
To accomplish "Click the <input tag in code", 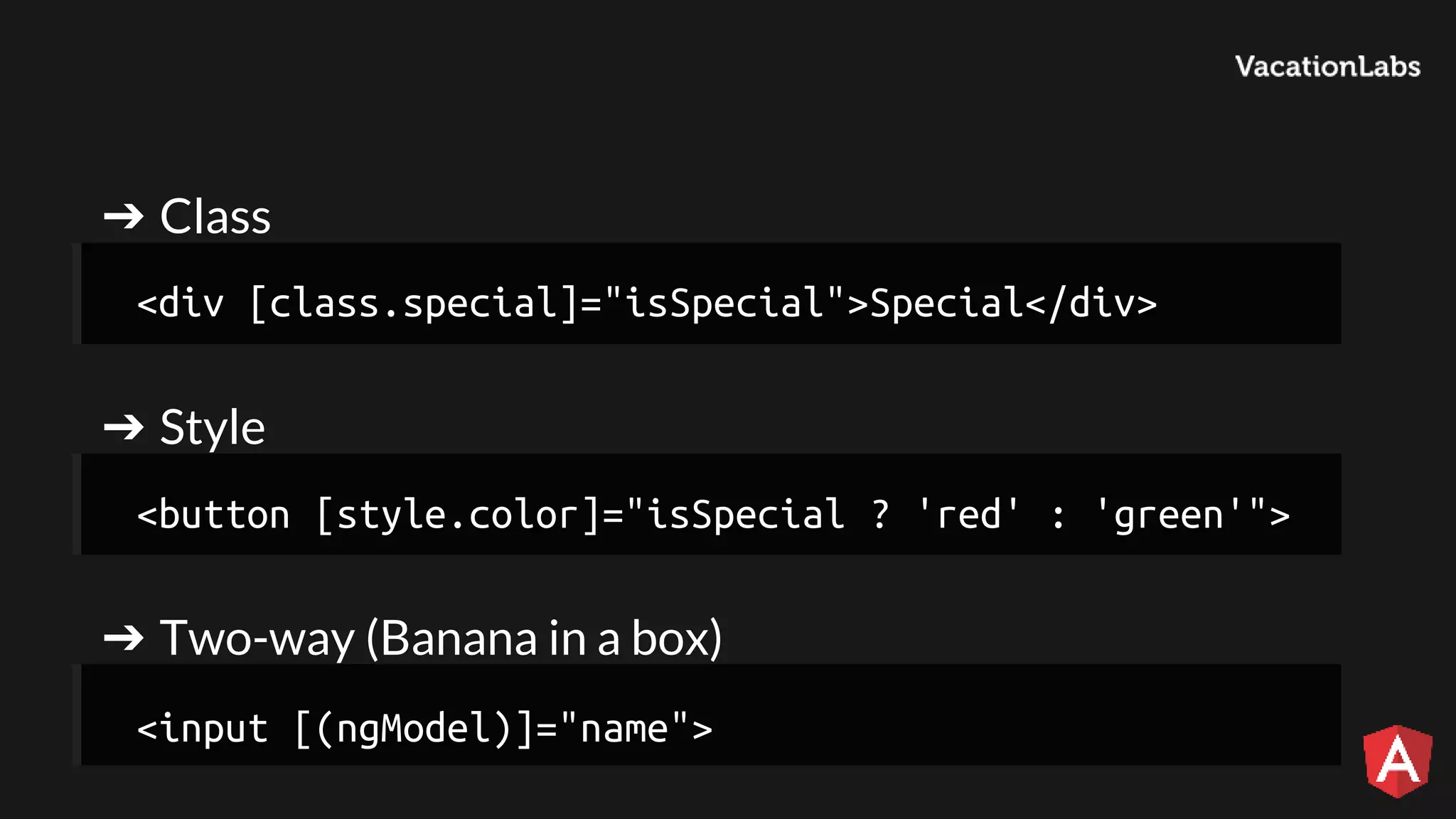I will coord(203,729).
